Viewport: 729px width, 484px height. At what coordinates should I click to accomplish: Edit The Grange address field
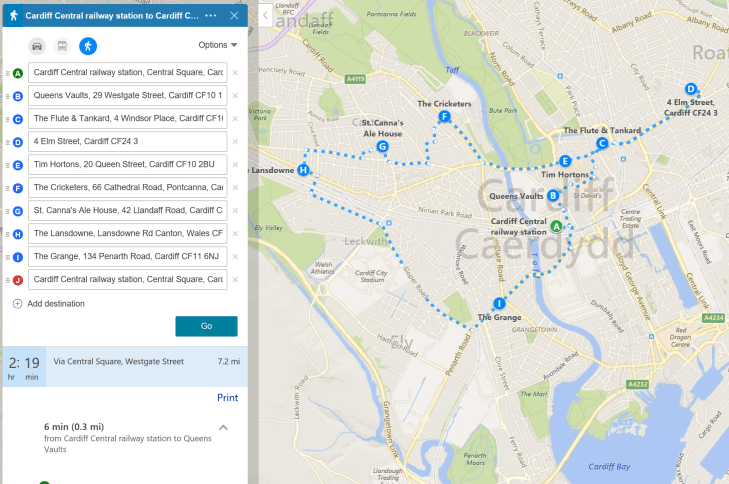(127, 257)
